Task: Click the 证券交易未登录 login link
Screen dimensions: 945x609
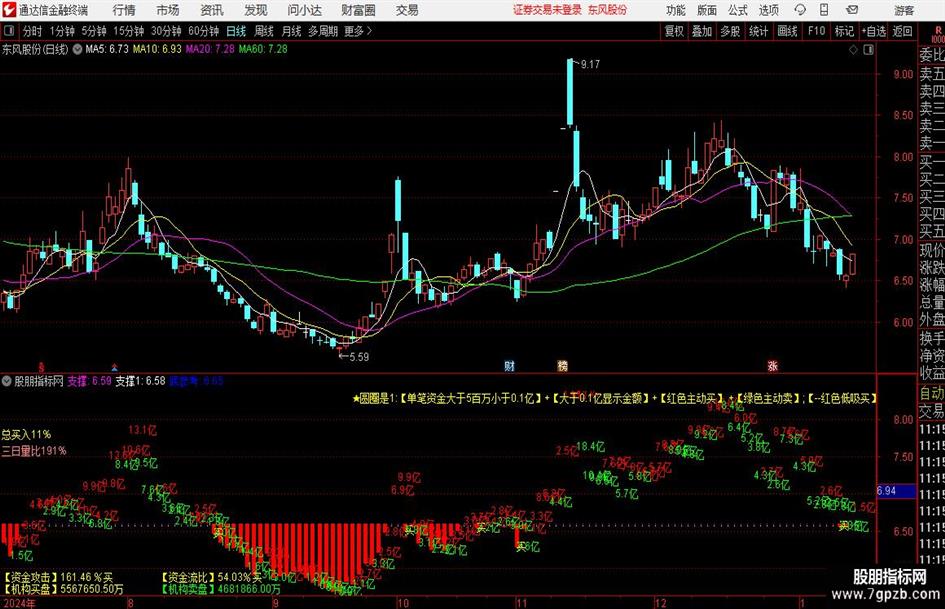Action: [547, 10]
